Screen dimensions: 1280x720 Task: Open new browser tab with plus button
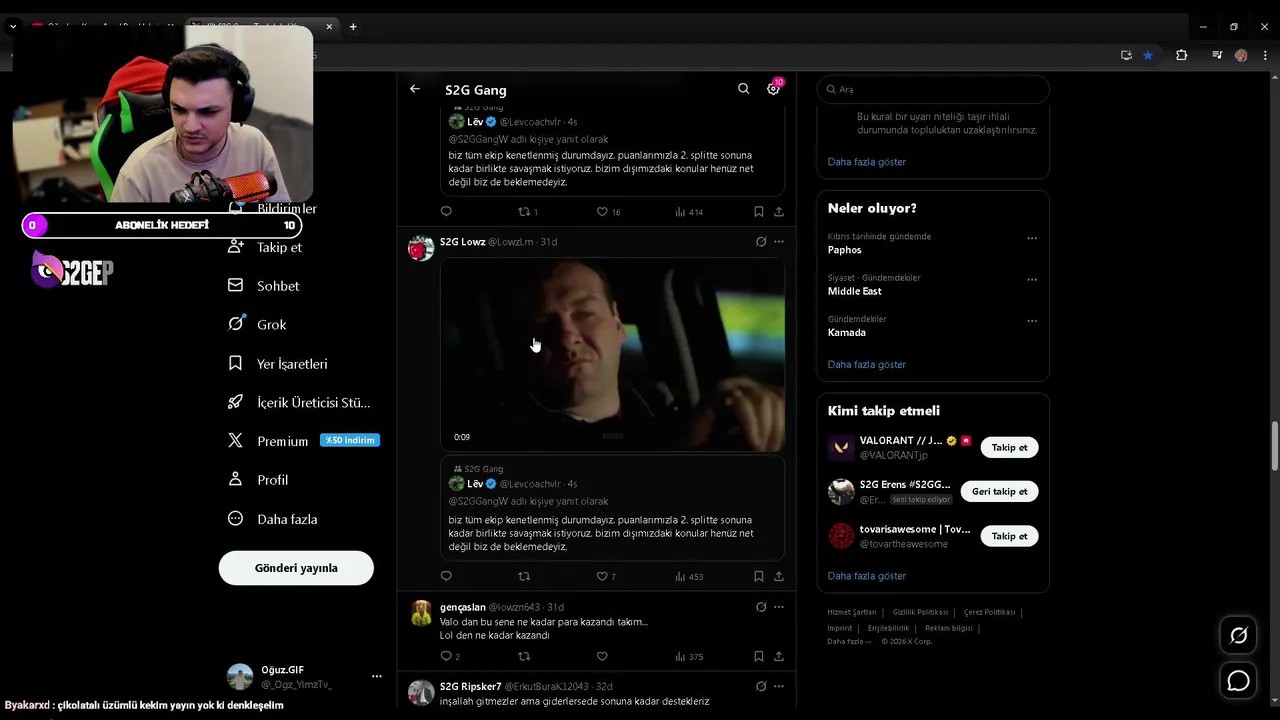click(353, 27)
